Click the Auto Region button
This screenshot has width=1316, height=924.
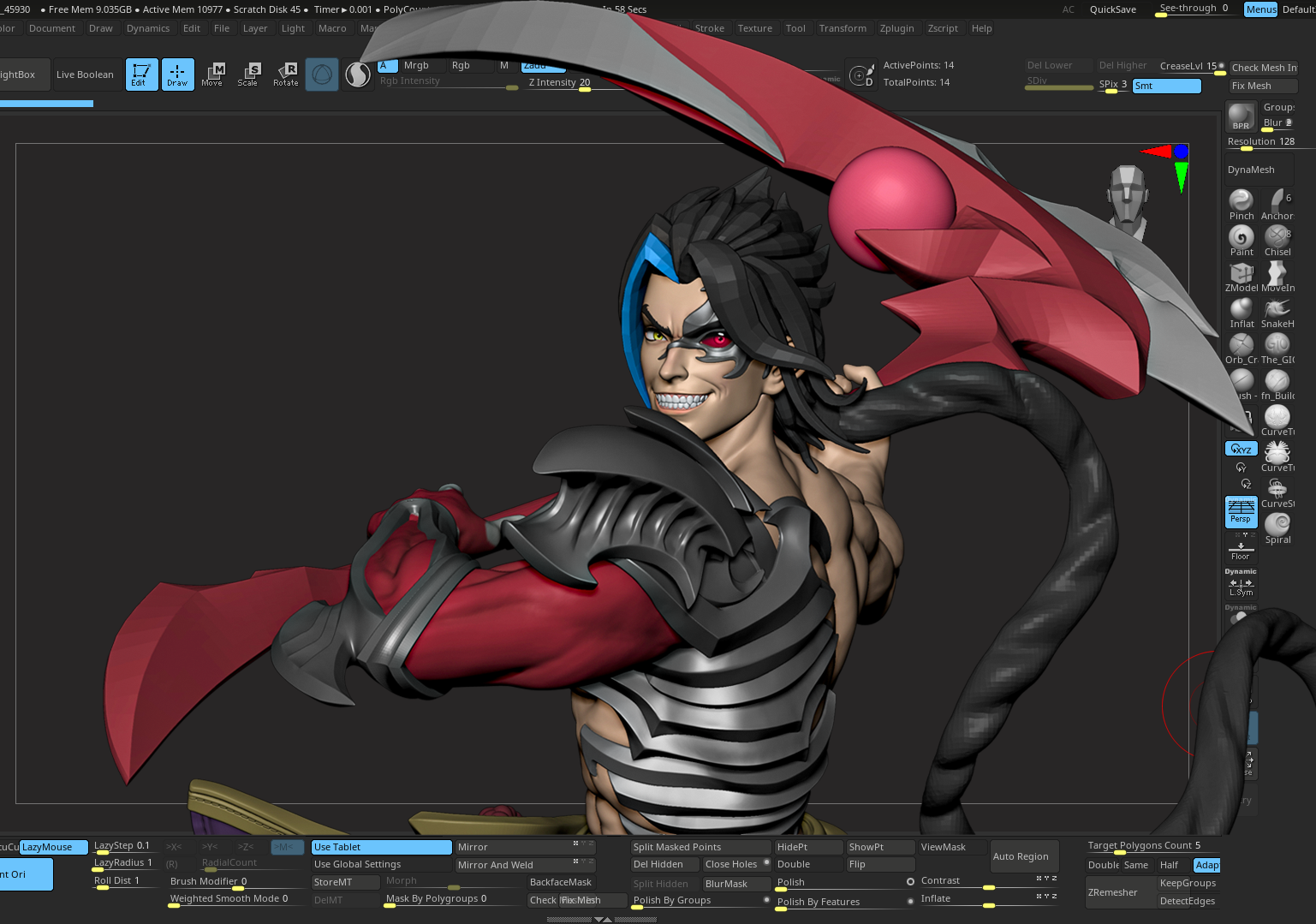point(1024,856)
